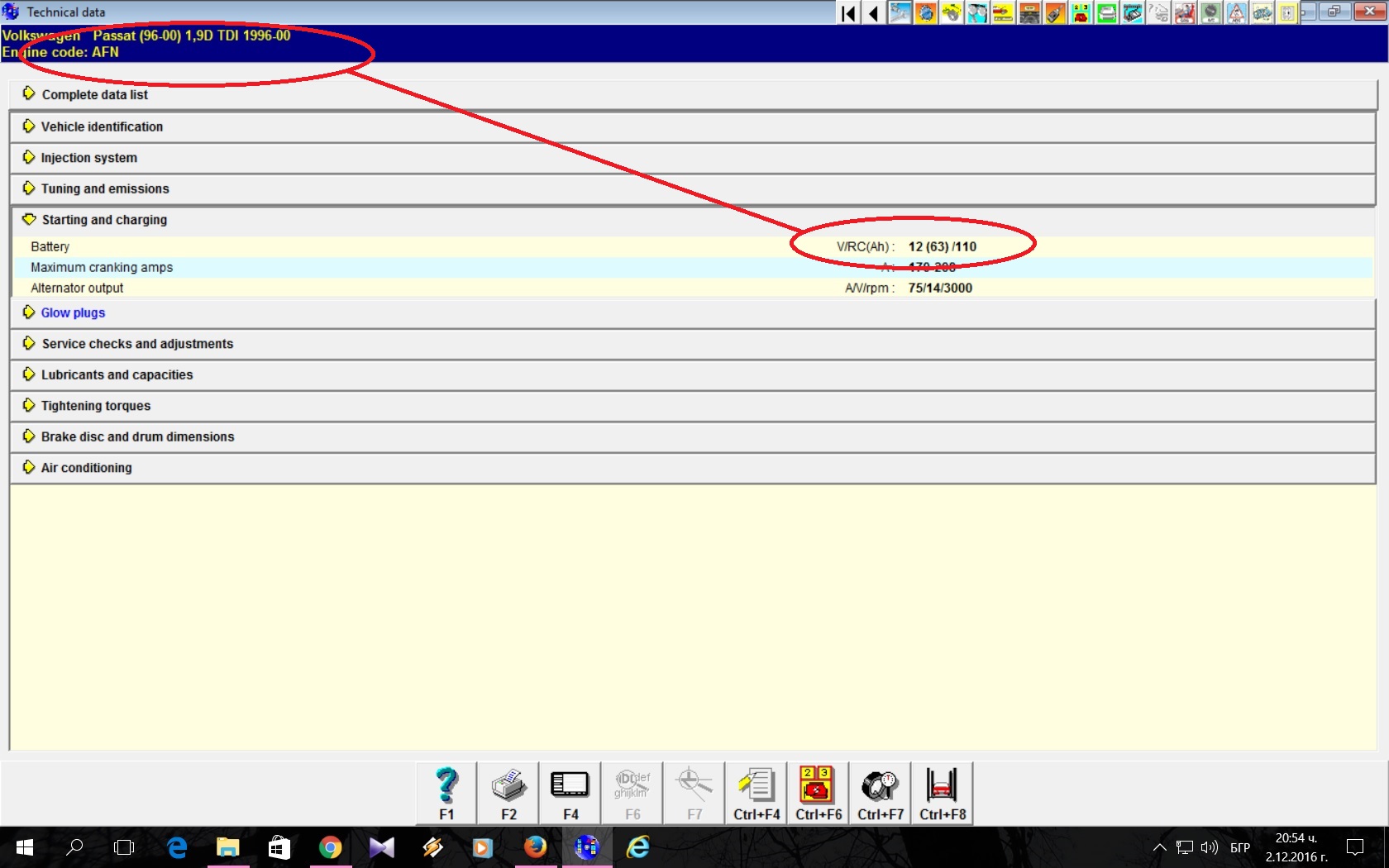Expand Lubricants and capacities
Screen dimensions: 1389x868
click(117, 374)
